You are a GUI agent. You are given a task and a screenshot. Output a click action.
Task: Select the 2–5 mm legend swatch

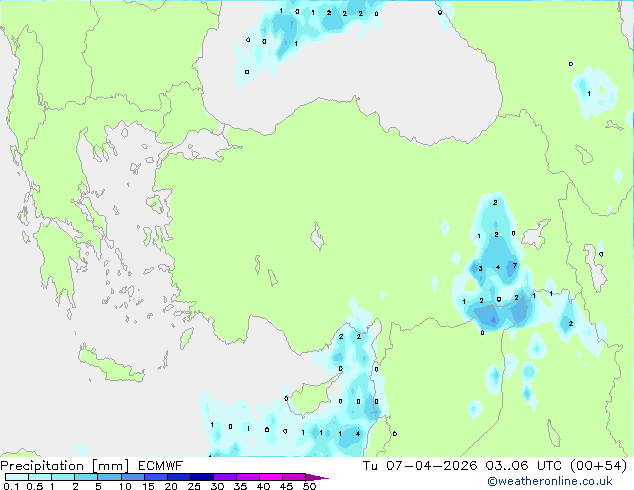click(86, 477)
